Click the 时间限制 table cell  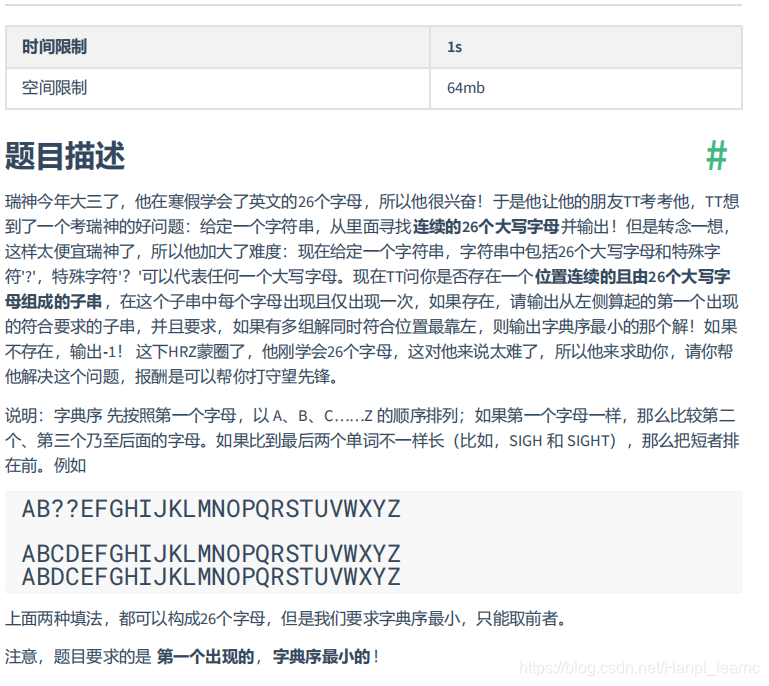pos(218,47)
